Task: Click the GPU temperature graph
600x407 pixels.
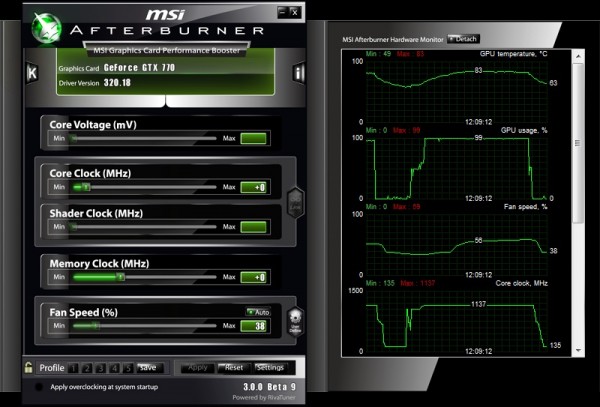Action: pos(457,92)
